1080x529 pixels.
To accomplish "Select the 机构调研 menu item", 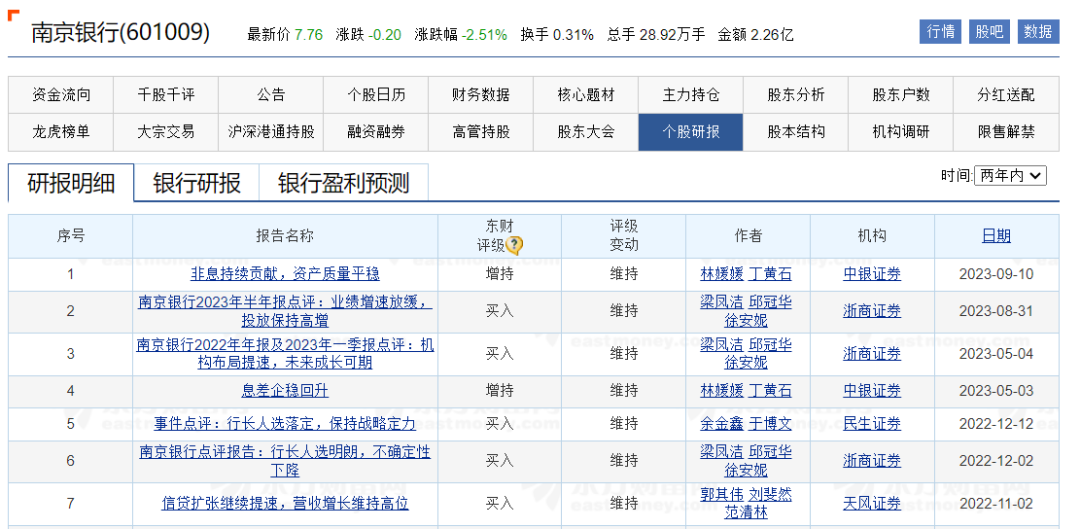I will coord(901,132).
